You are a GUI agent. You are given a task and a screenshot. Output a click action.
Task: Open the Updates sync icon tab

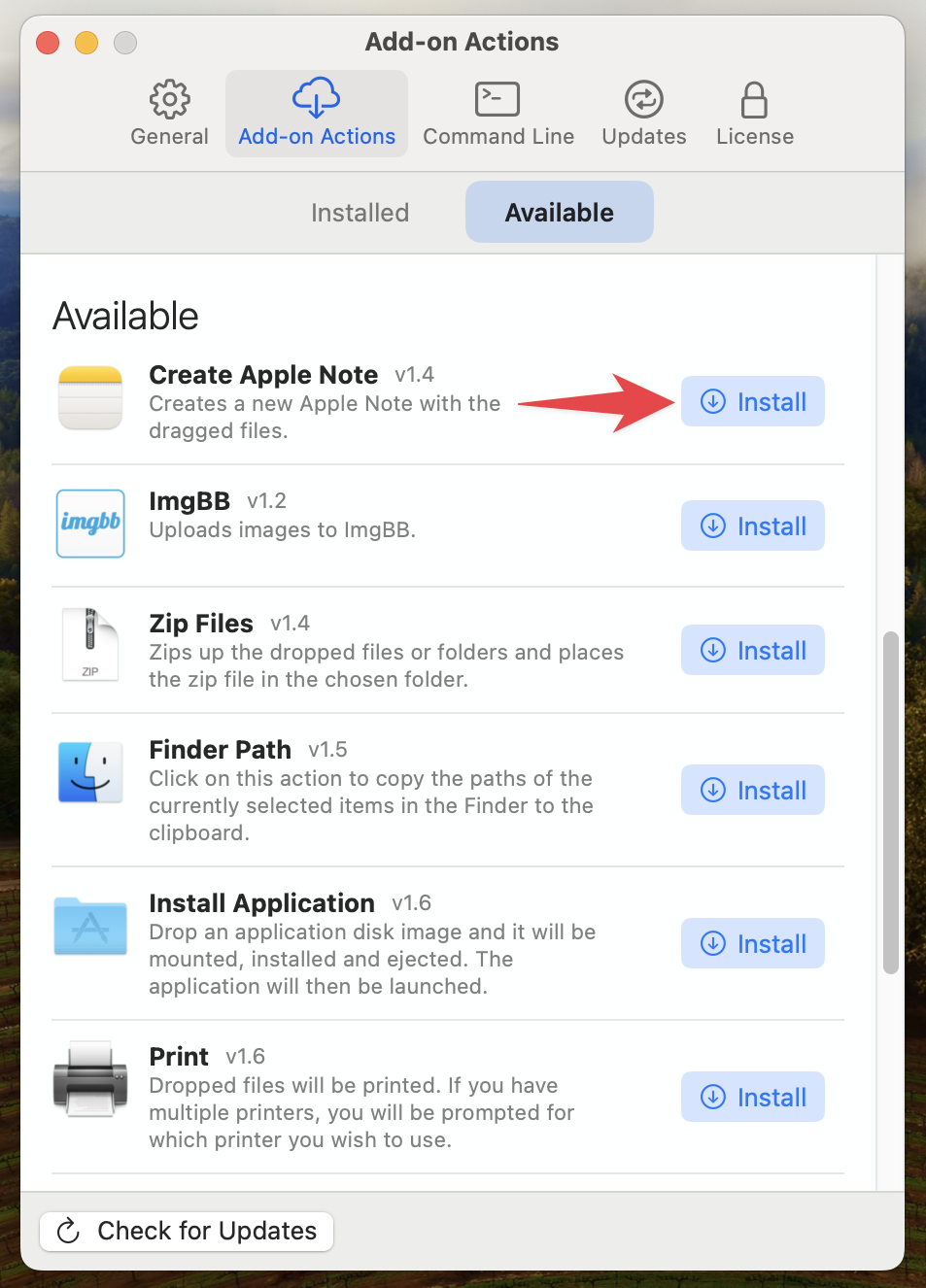pyautogui.click(x=643, y=99)
